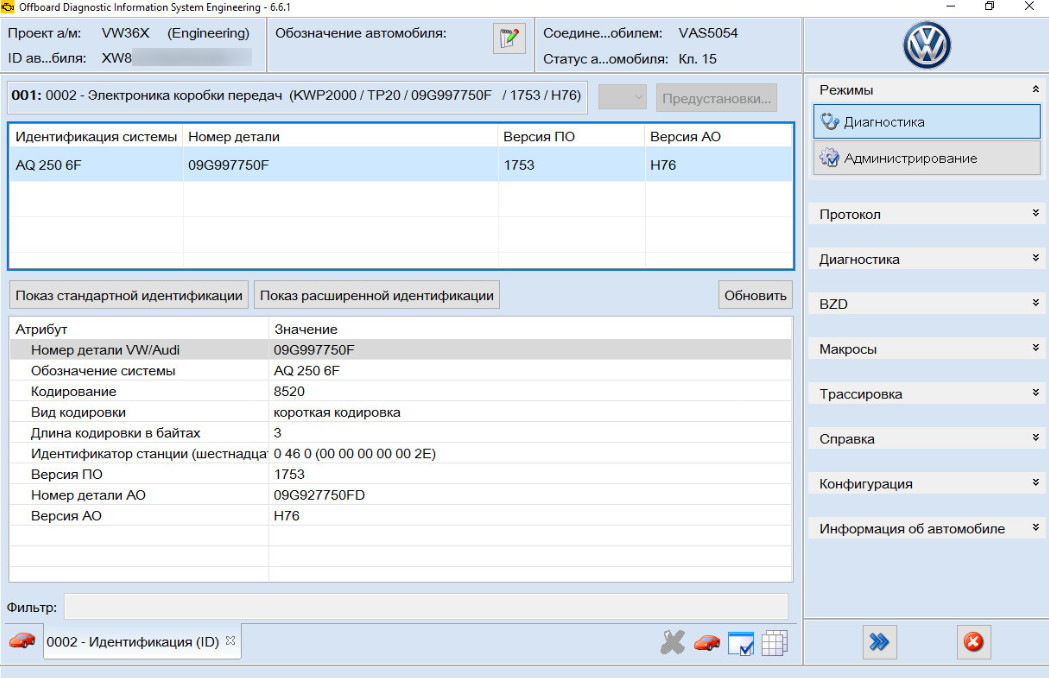
Task: Expand the Справка section
Action: [x=1035, y=438]
